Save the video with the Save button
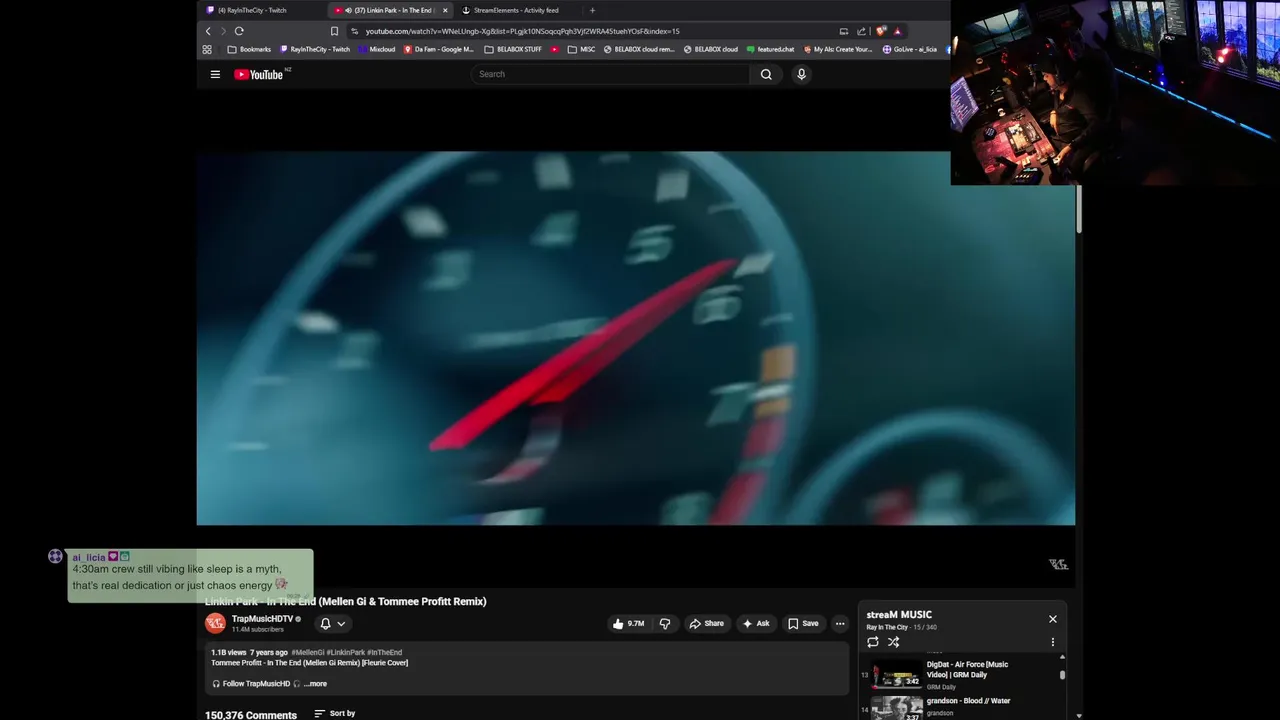 [803, 623]
